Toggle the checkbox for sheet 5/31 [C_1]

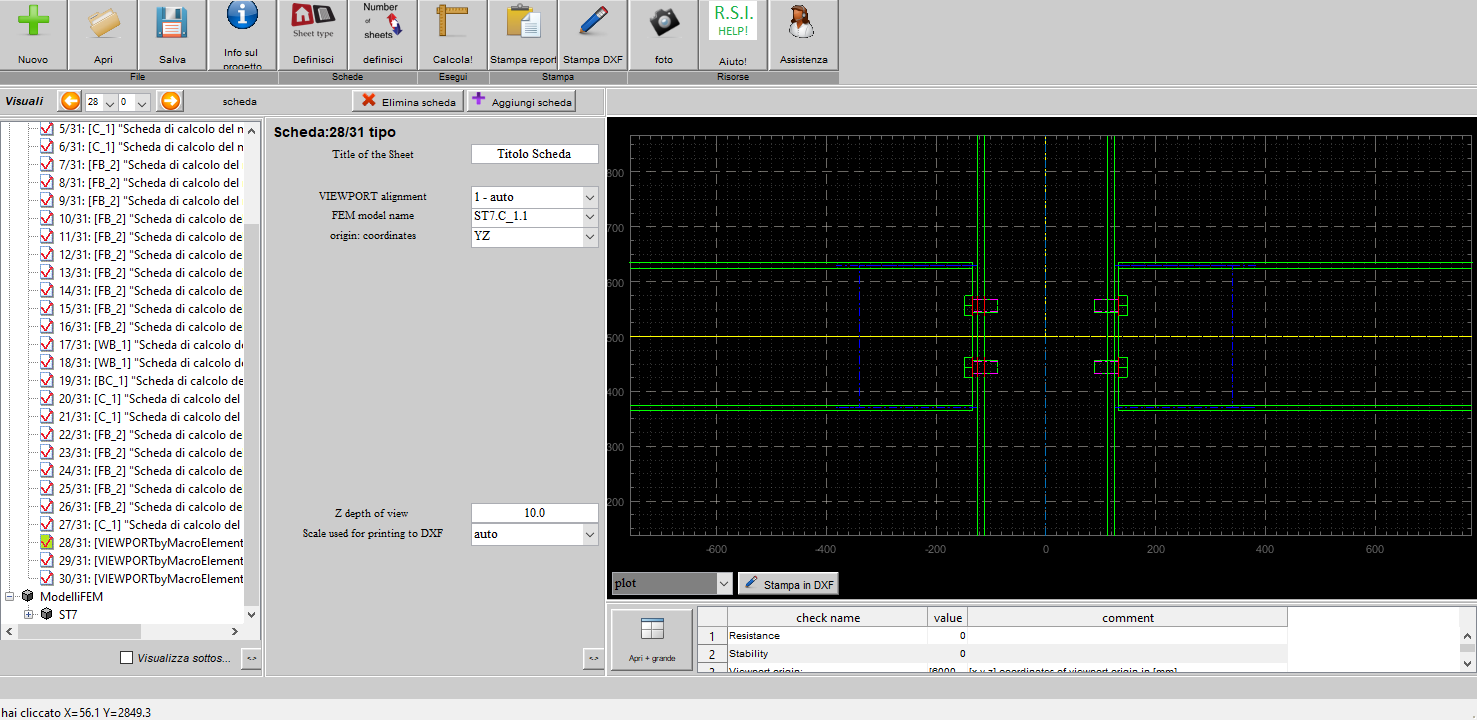(x=46, y=129)
